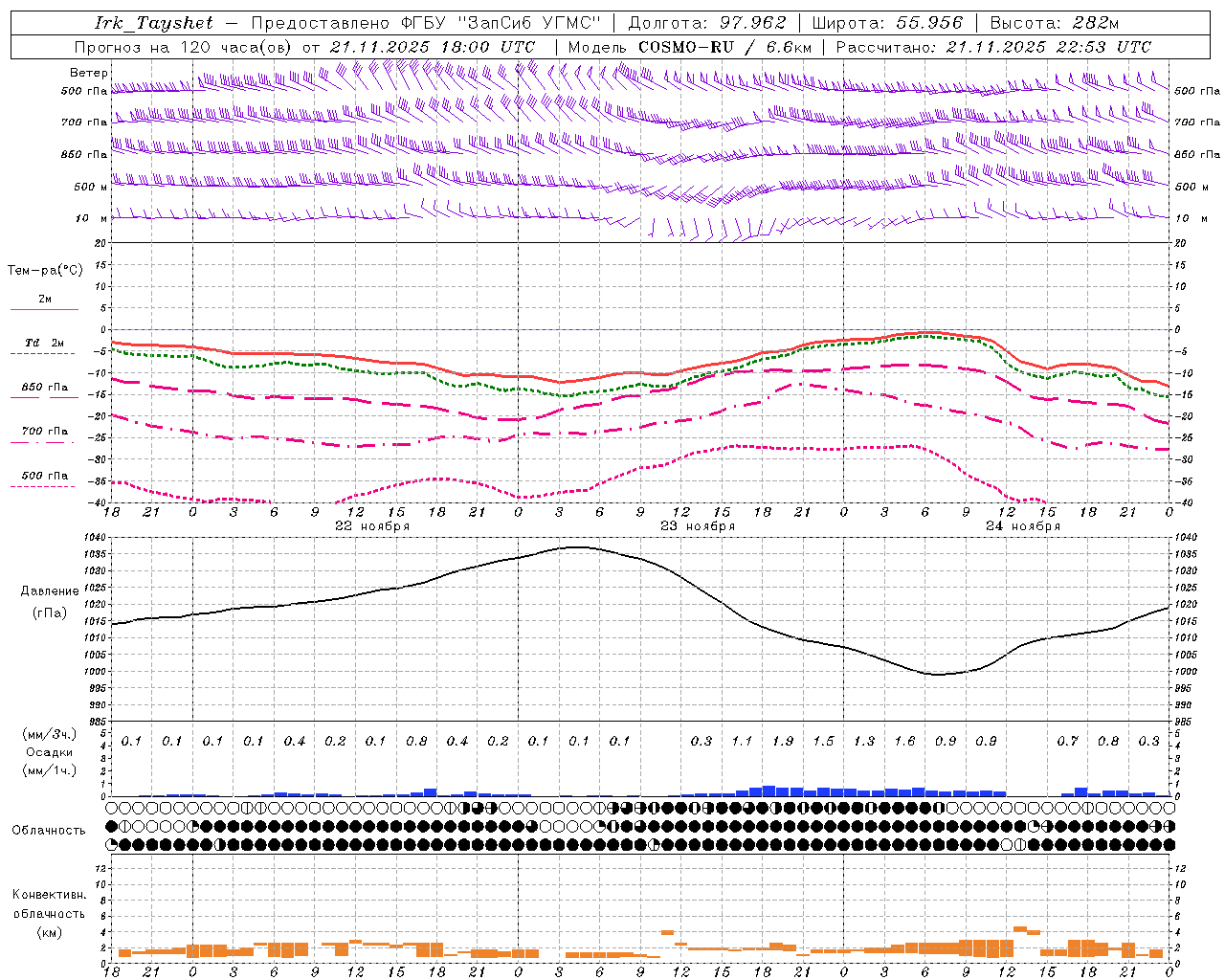Click the 3-hour precipitation value 1.6
Image resolution: width=1225 pixels, height=980 pixels.
[904, 742]
